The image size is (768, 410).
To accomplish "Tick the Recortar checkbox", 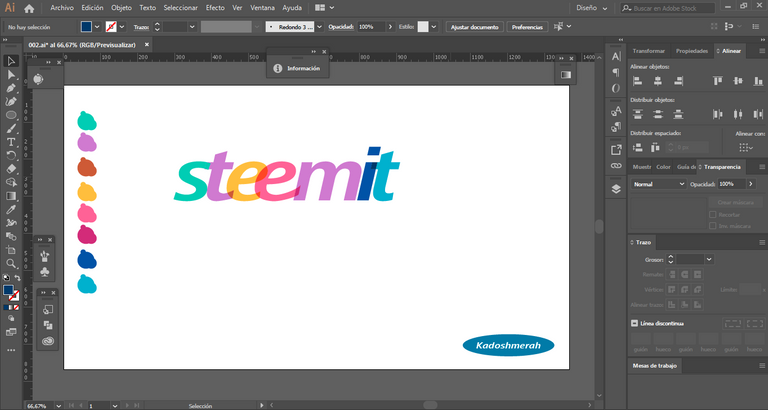I will [x=713, y=215].
